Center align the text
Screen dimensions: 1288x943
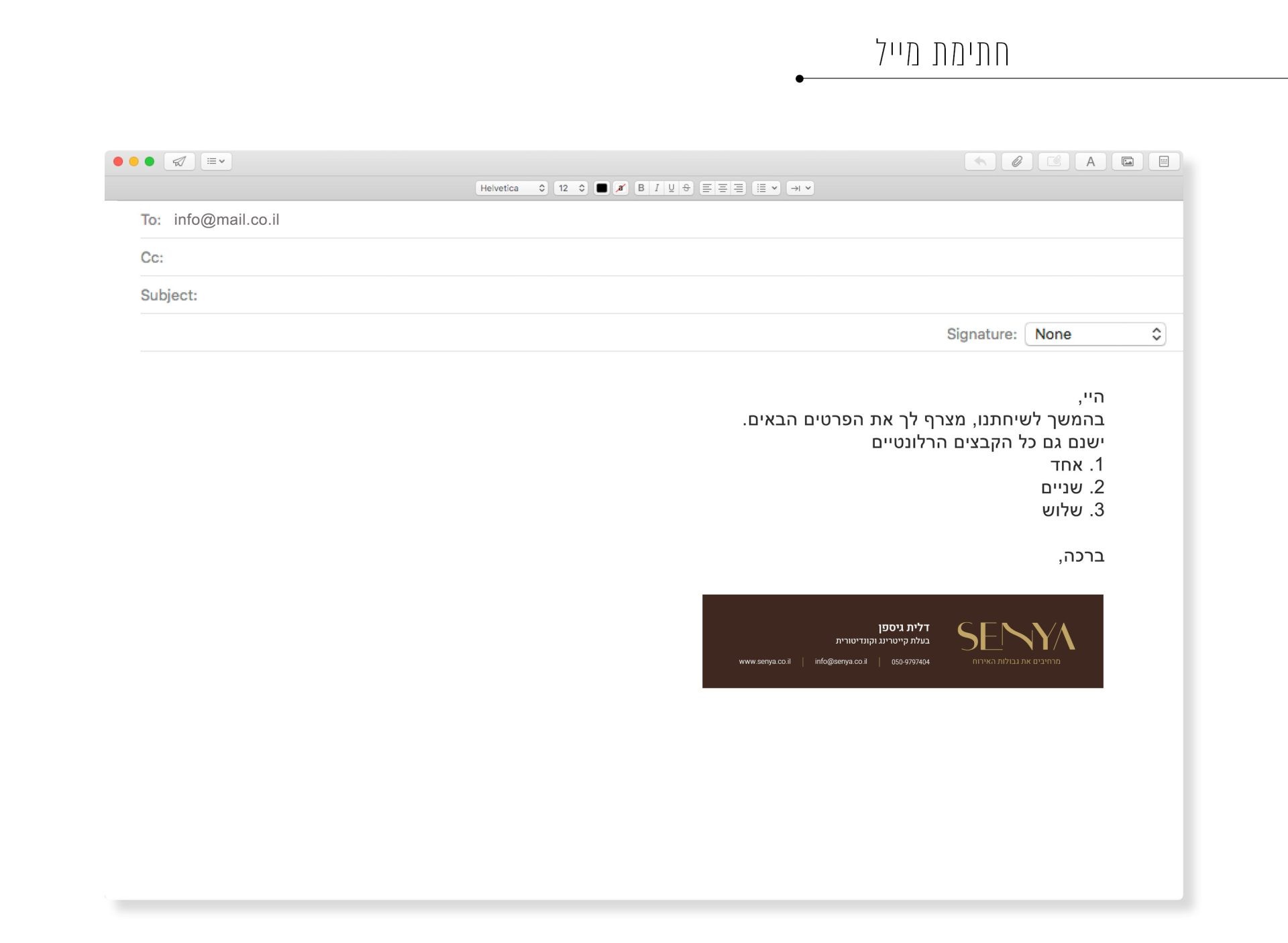[722, 188]
